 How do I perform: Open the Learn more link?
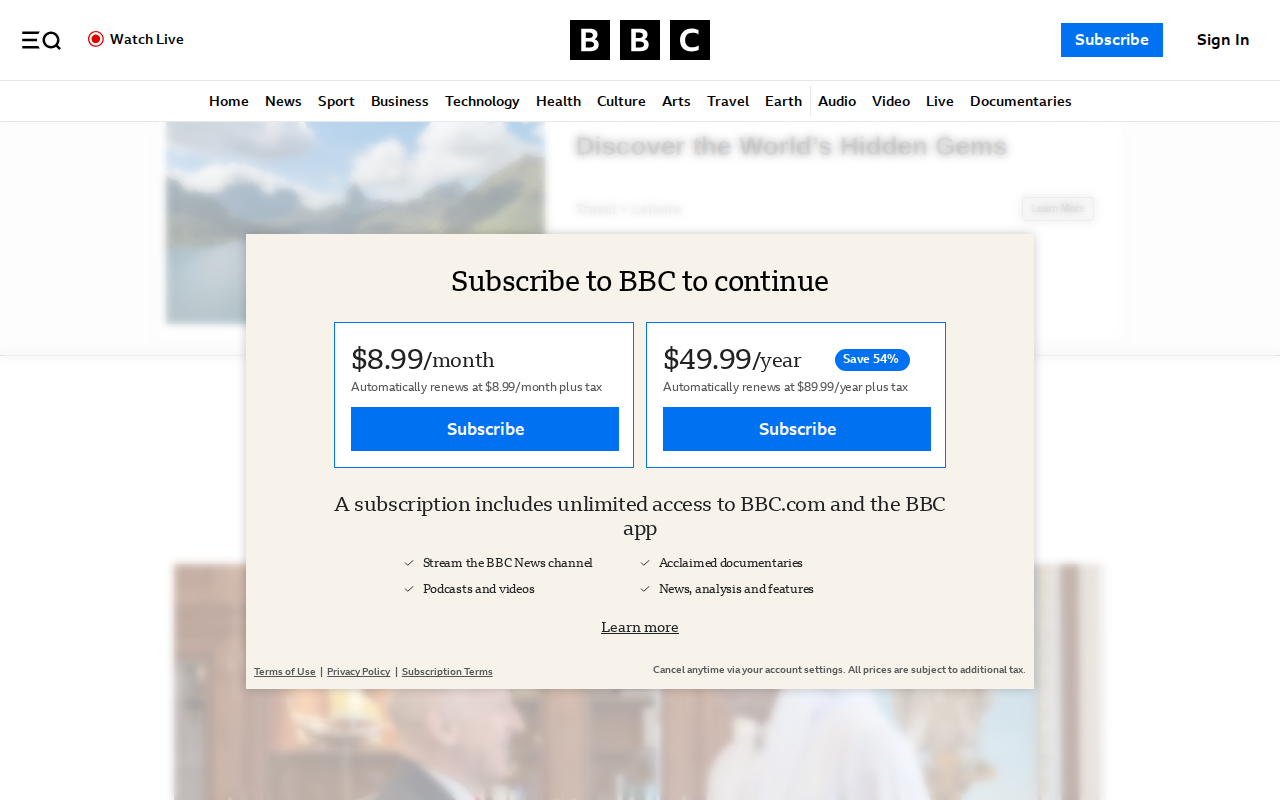[640, 627]
